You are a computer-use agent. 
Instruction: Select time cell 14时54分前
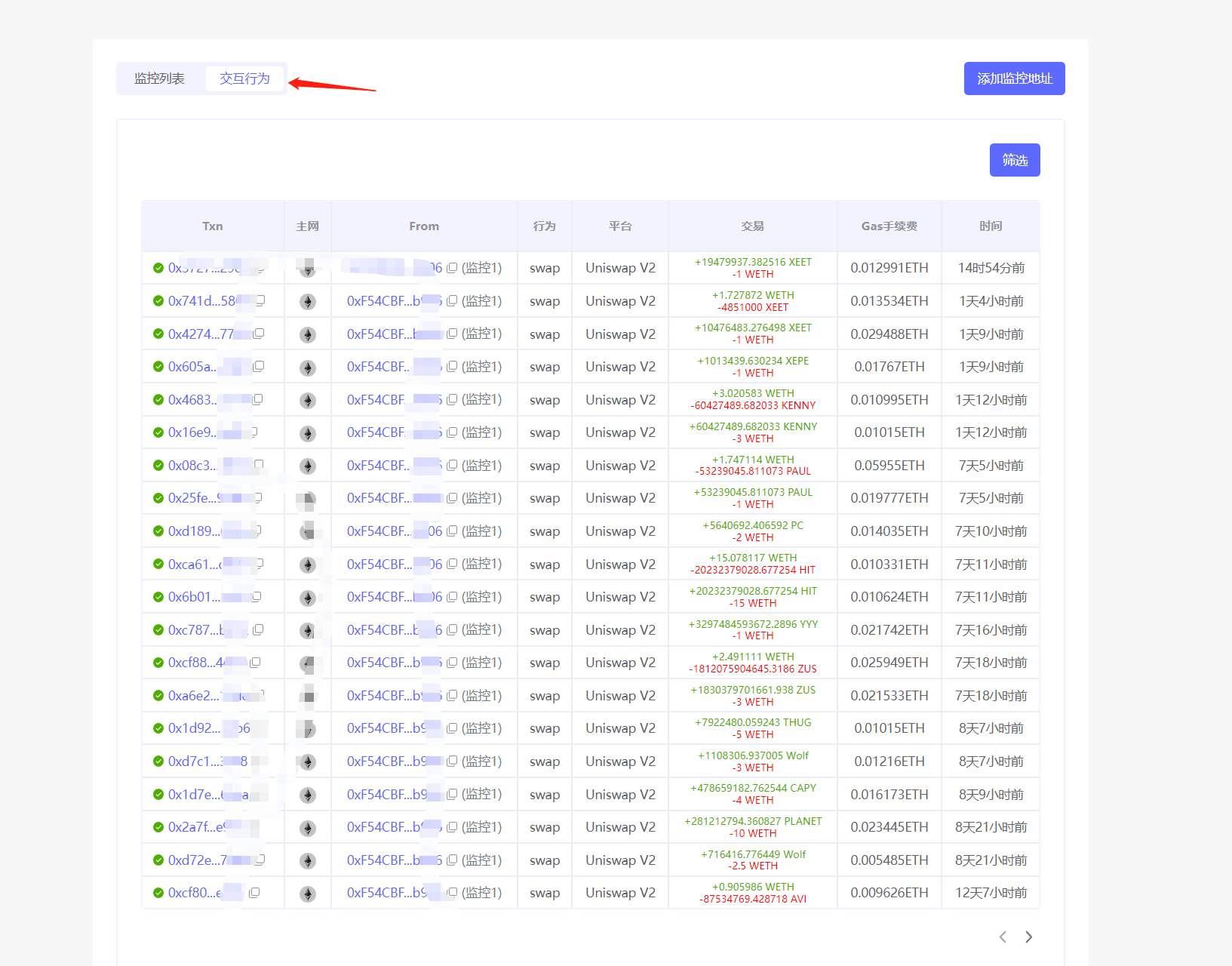(x=991, y=268)
